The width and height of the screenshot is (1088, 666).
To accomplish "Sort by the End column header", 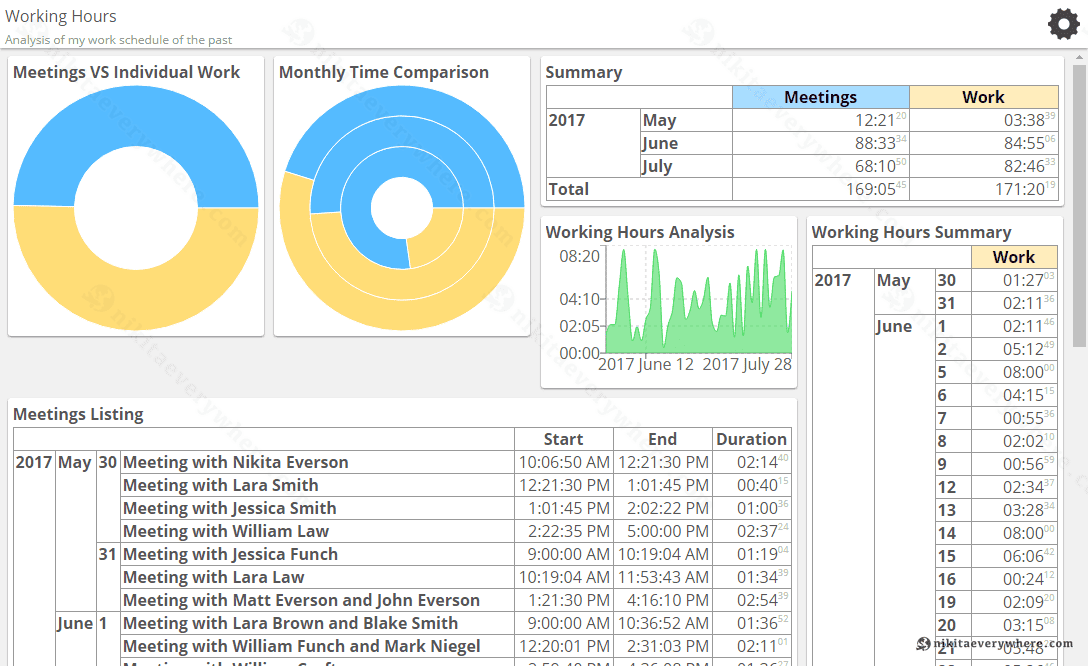I will pyautogui.click(x=662, y=439).
